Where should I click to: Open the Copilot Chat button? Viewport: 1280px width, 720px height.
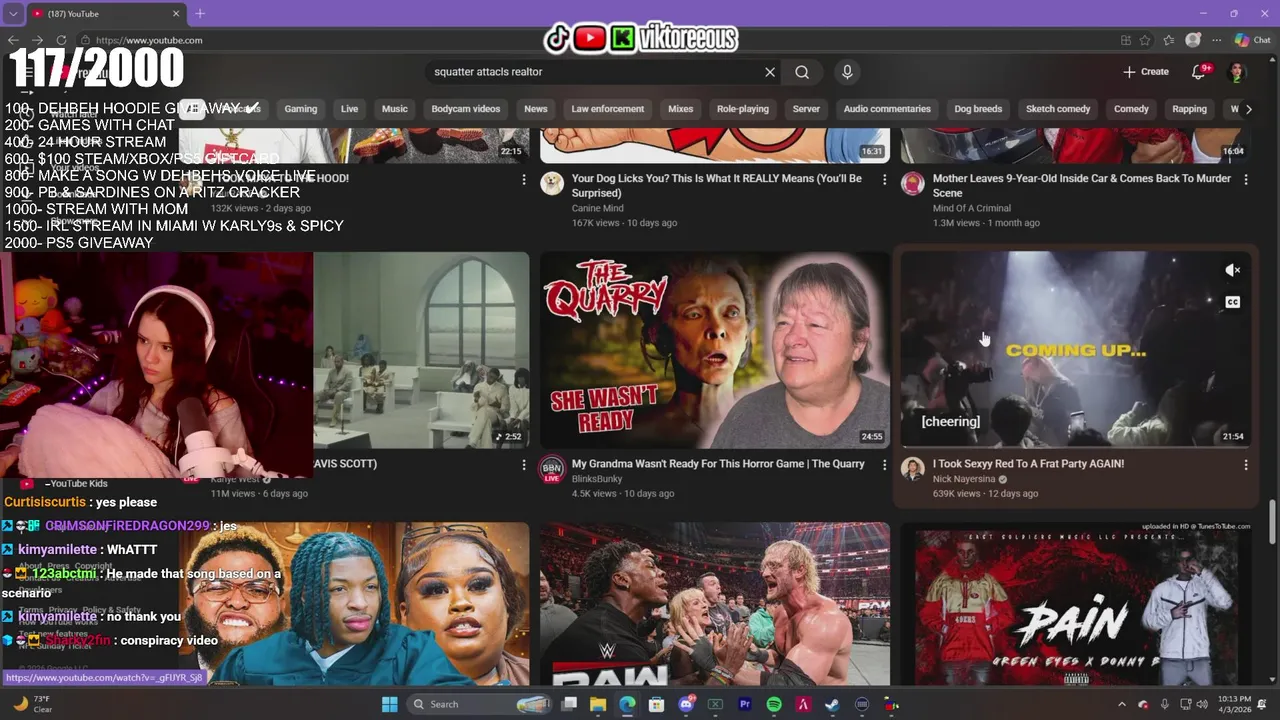coord(1252,40)
